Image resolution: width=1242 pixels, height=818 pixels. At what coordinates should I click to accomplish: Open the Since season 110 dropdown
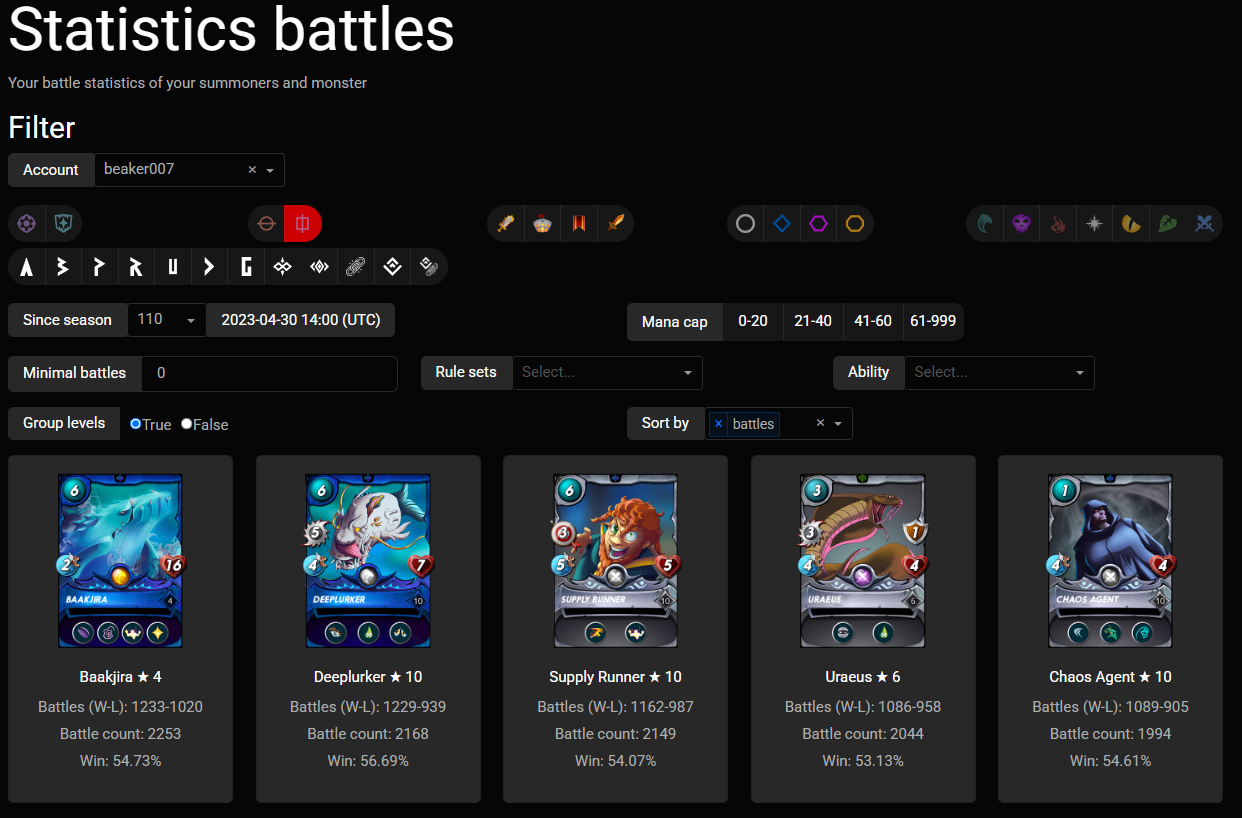(167, 320)
